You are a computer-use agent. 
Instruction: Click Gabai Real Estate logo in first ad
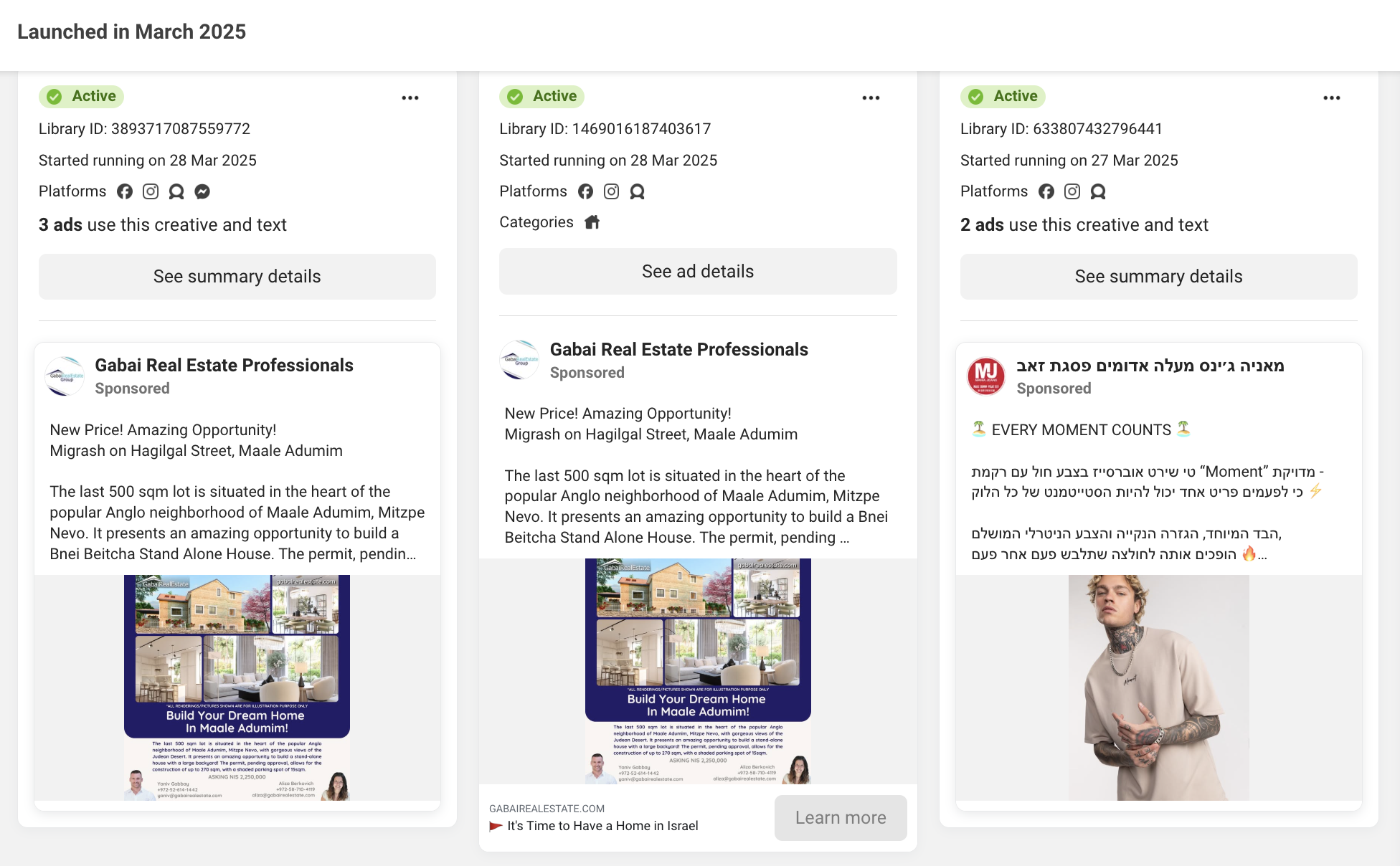point(65,376)
